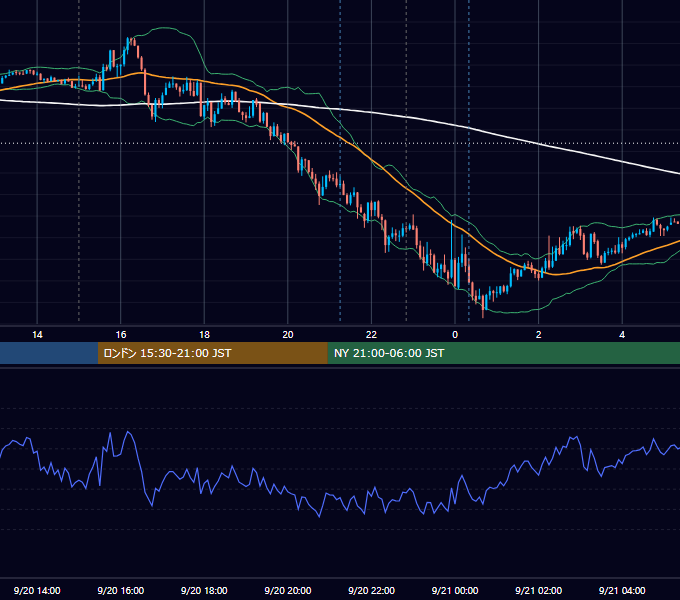
Task: Select the ロンドン 15:30-21:00 JST session band
Action: pos(212,353)
